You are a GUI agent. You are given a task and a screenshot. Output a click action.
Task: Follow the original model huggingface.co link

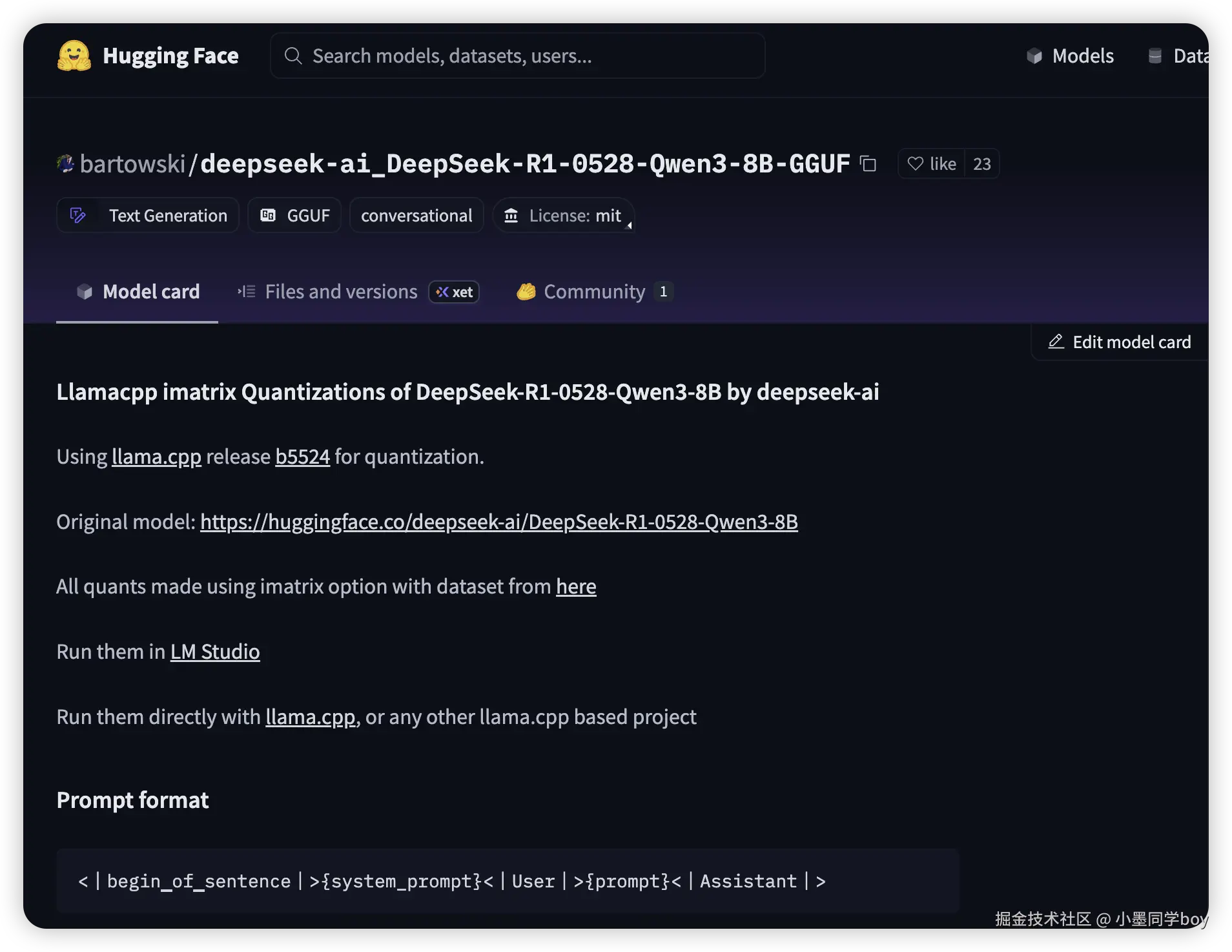coord(498,522)
